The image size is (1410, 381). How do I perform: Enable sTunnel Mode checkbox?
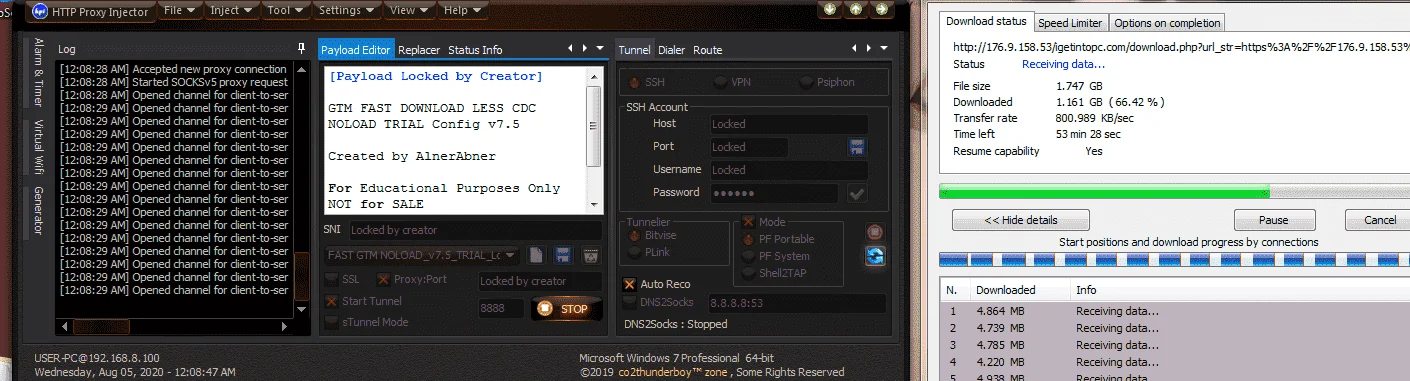(x=332, y=322)
